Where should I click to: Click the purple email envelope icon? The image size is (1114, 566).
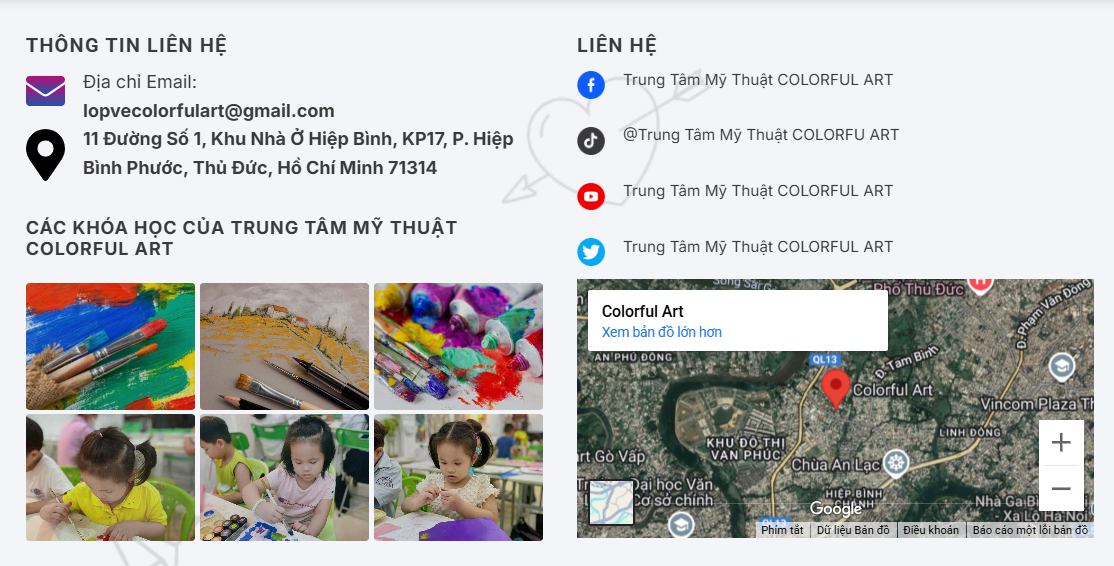pyautogui.click(x=45, y=91)
